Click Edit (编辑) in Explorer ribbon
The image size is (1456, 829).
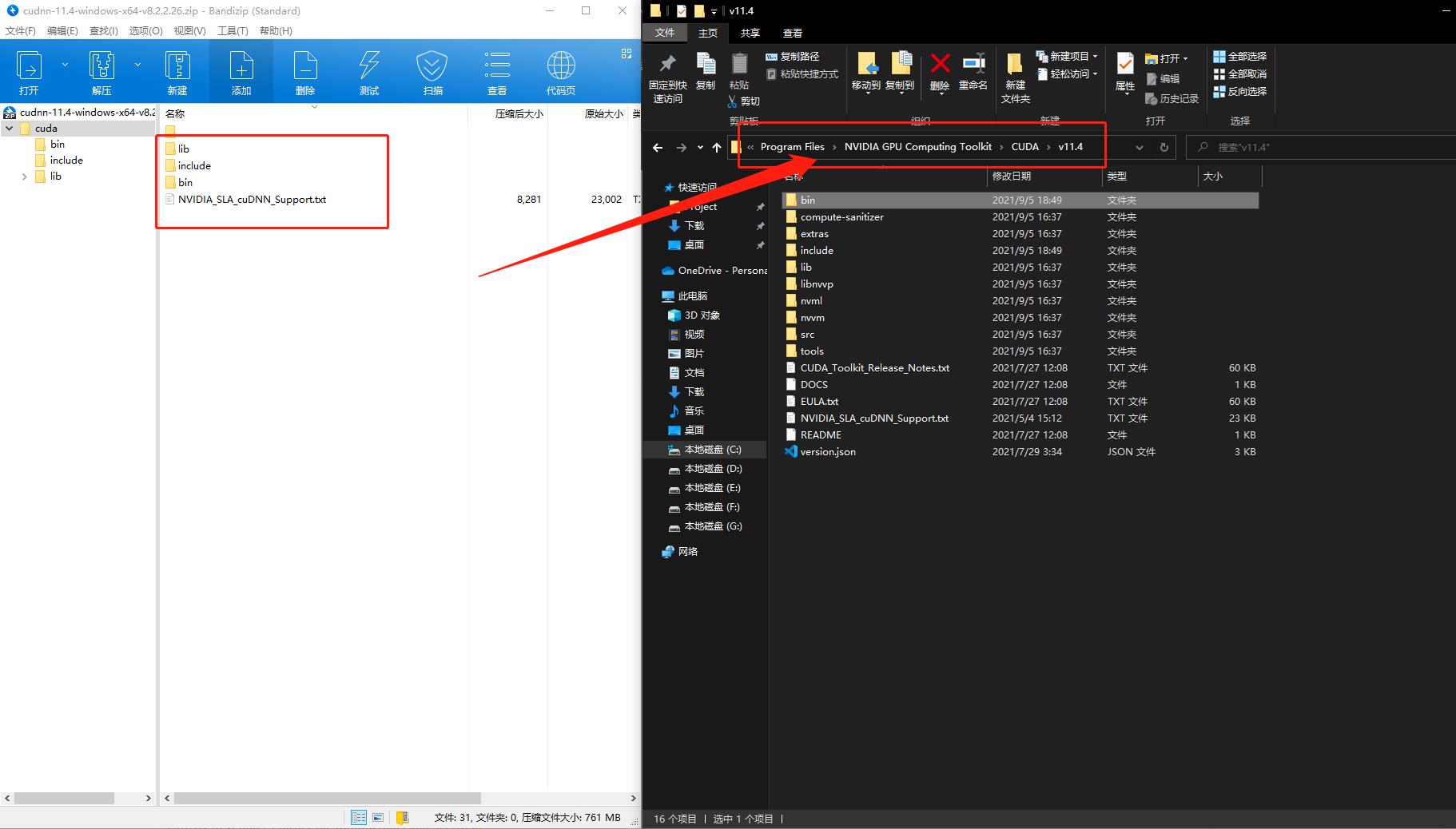(1163, 79)
